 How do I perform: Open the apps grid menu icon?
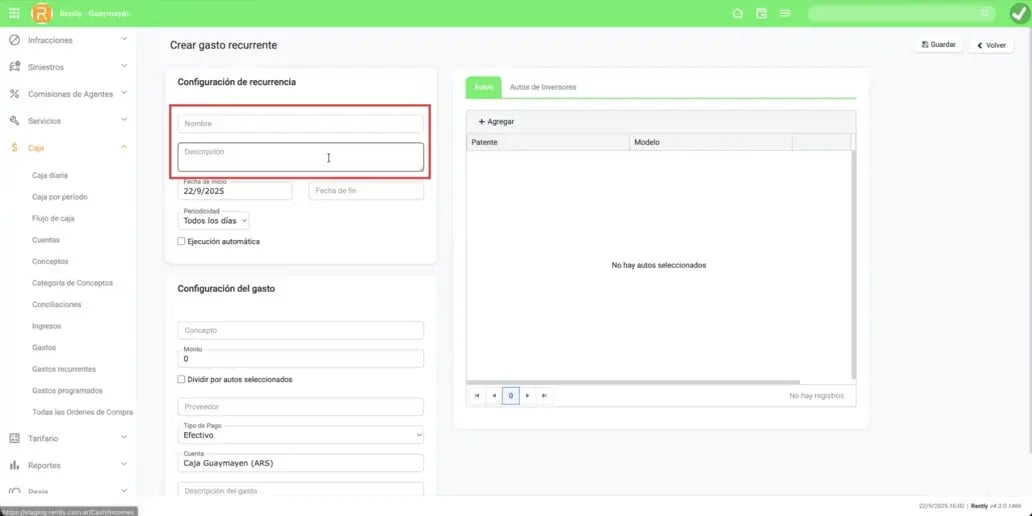pos(14,13)
